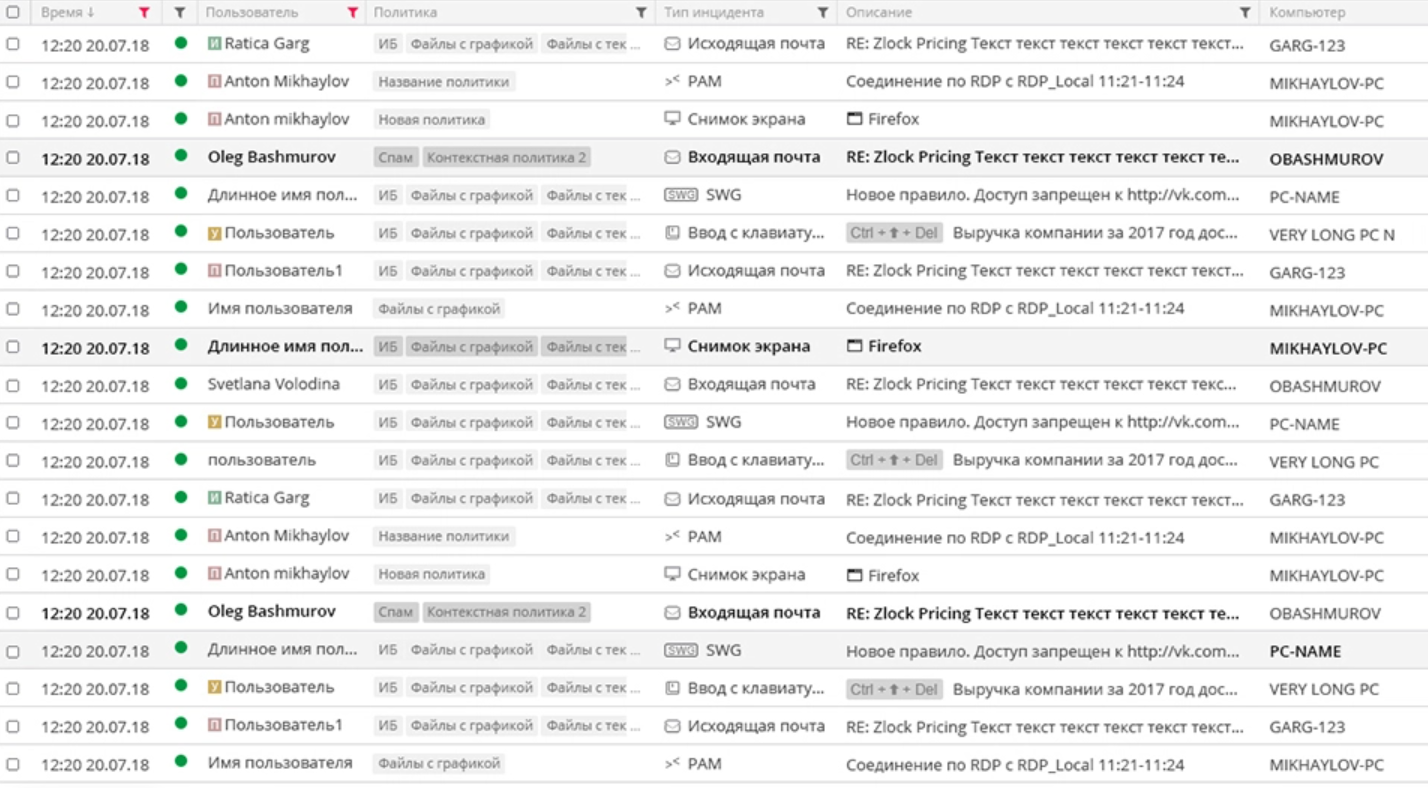This screenshot has width=1428, height=788.
Task: Click the ИБ policy tag in Svetlana Volodina's row
Action: (388, 385)
